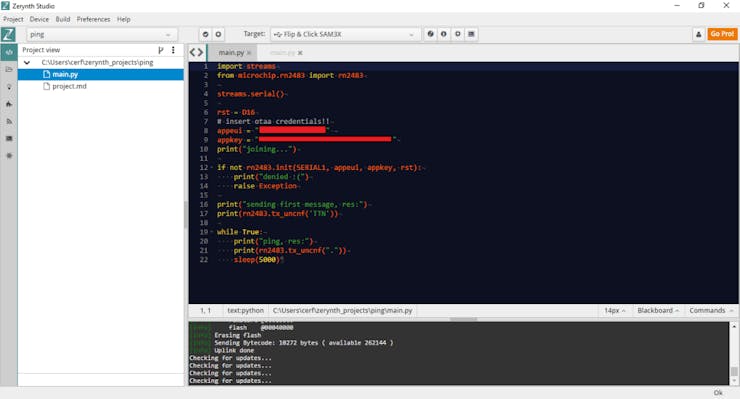Select project.md in the project tree
Viewport: 740px width, 399px height.
69,86
